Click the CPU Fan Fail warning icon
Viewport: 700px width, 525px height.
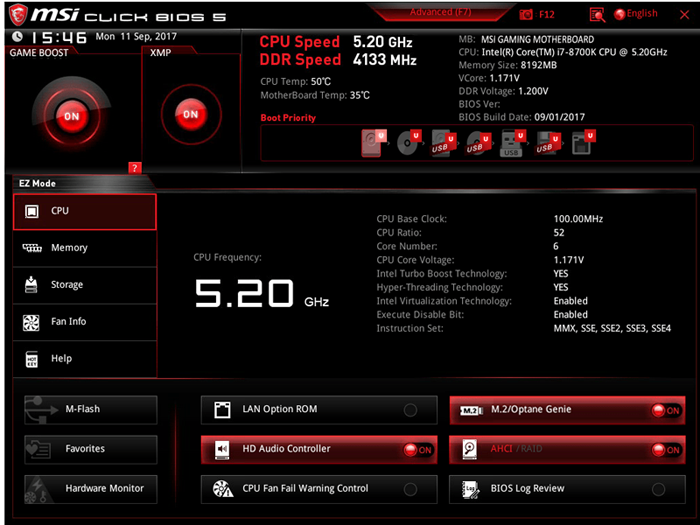[x=222, y=489]
